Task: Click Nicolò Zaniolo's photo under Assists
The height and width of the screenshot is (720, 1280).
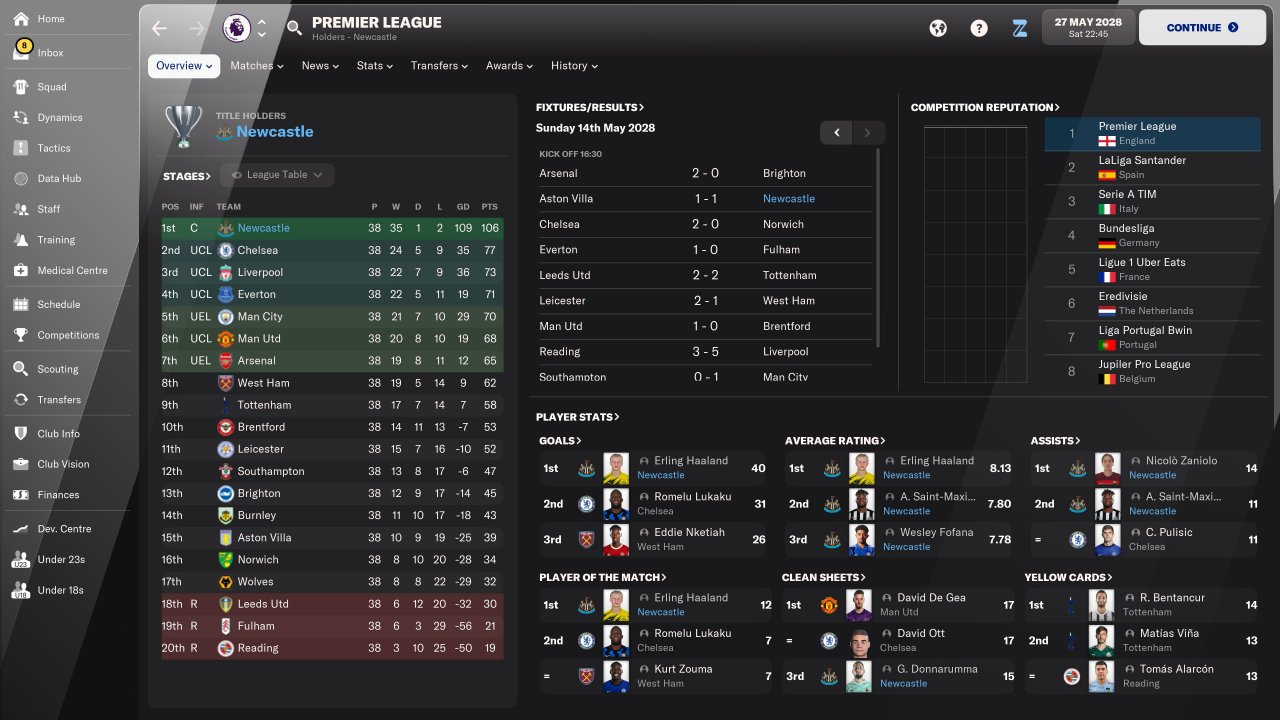Action: tap(1107, 468)
